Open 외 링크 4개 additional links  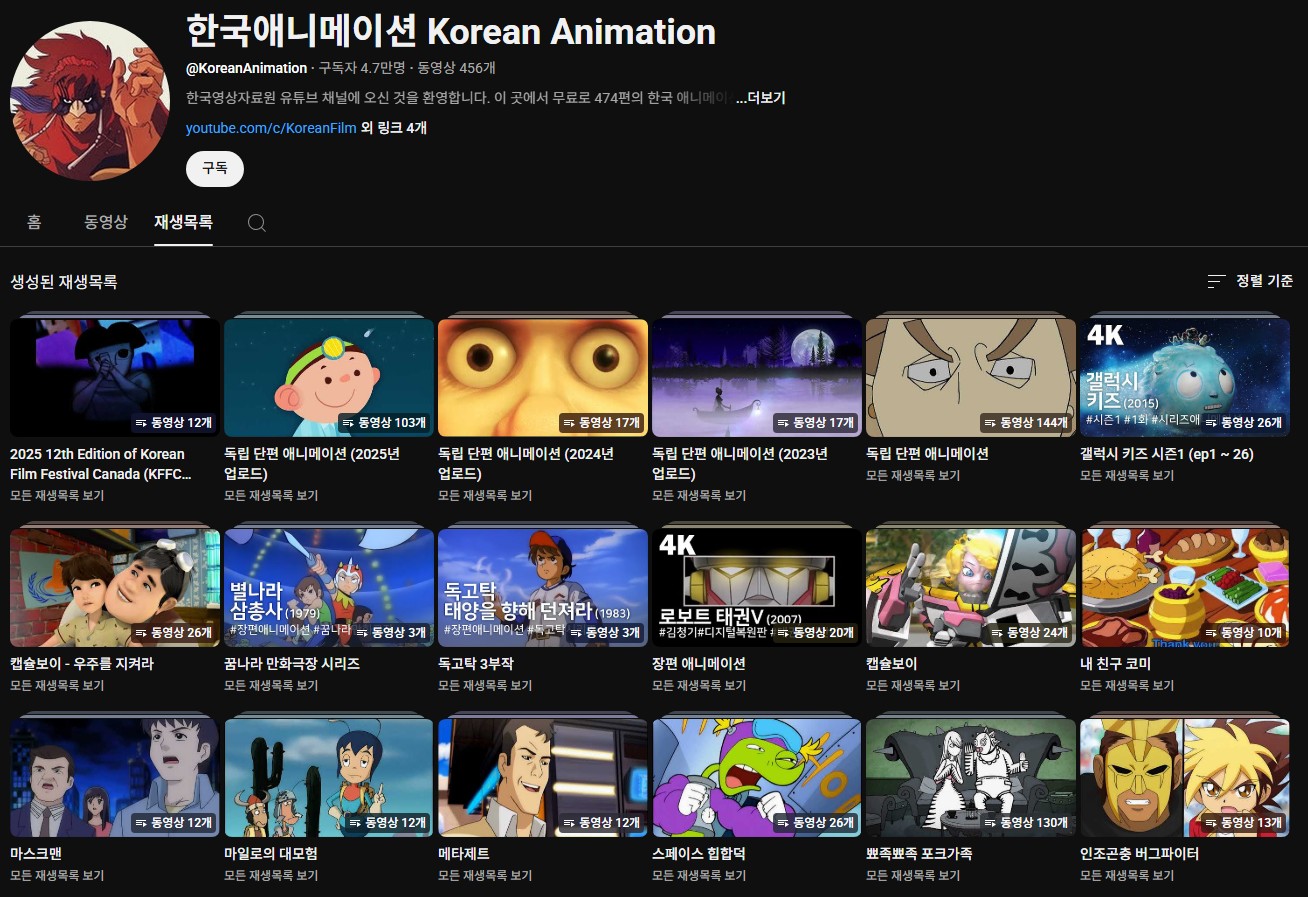click(394, 128)
